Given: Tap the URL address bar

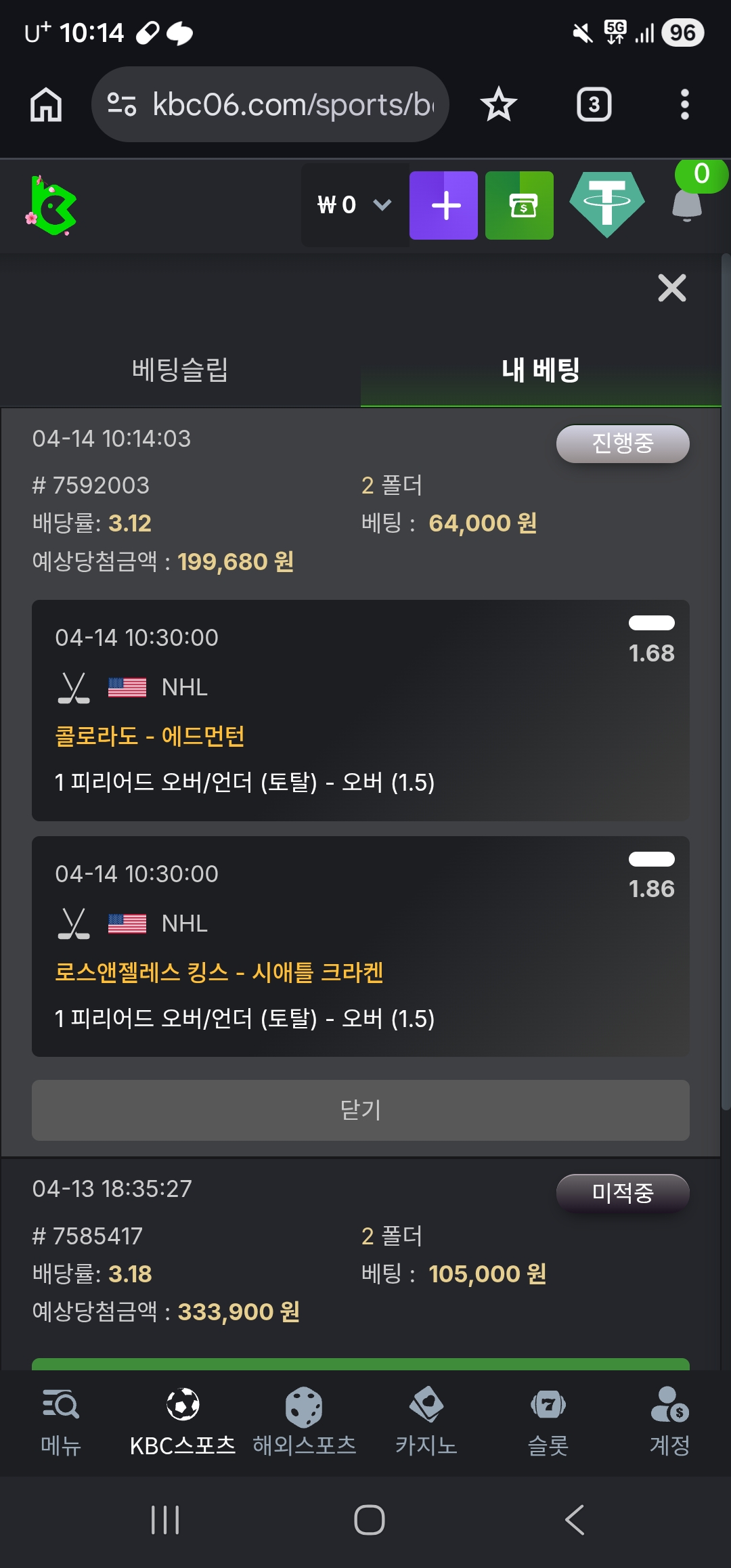Looking at the screenshot, I should 292,105.
